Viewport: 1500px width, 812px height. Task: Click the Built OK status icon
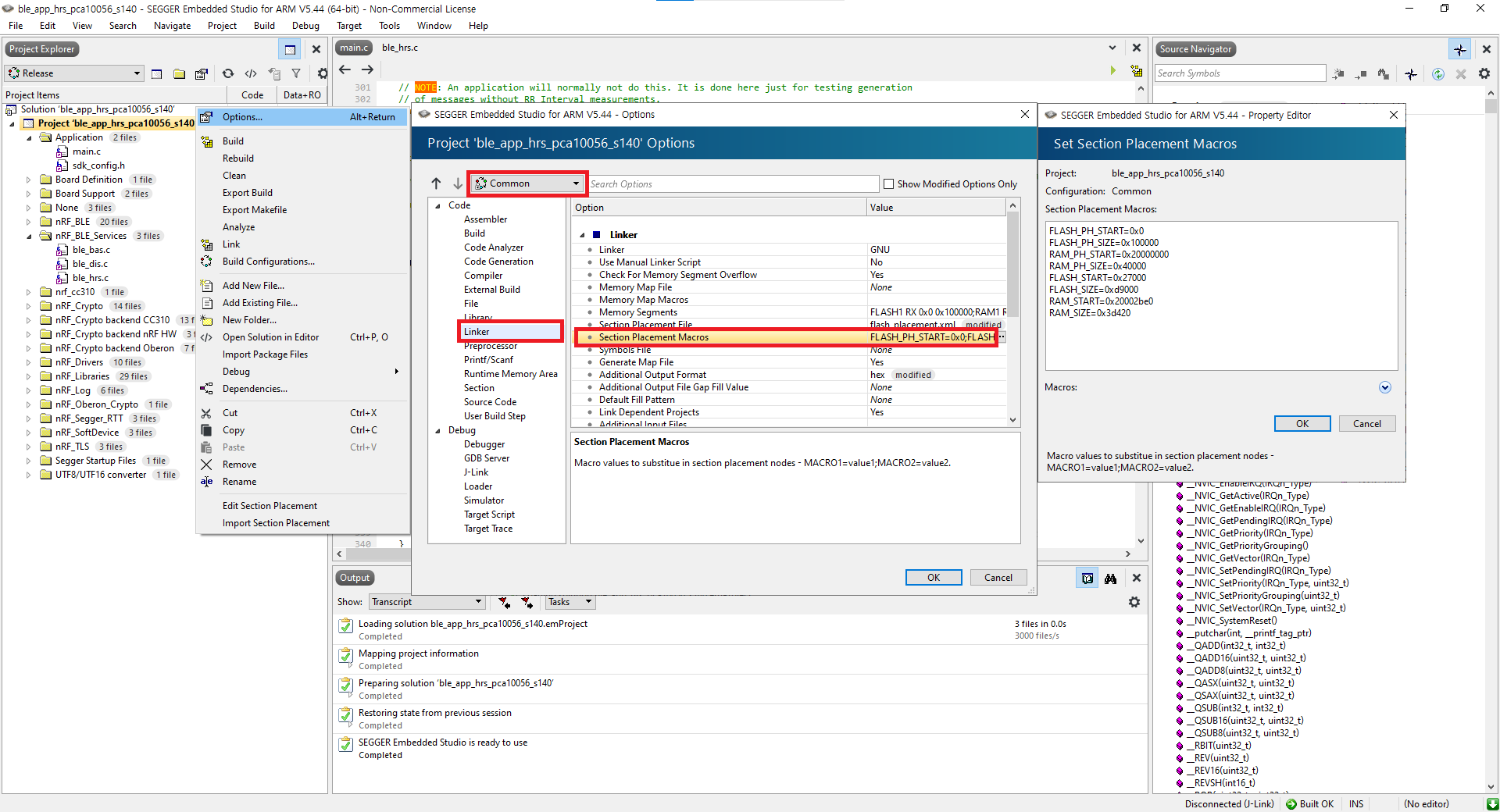click(1291, 804)
